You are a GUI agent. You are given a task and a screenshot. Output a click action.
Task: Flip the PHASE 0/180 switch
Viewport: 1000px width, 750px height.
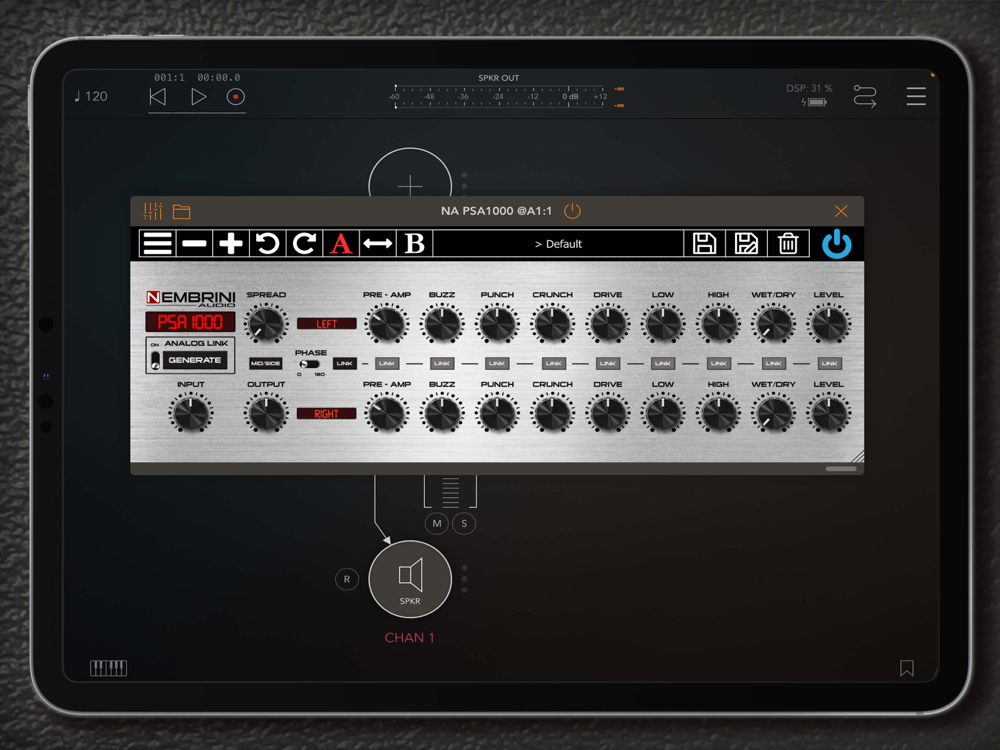pyautogui.click(x=309, y=364)
